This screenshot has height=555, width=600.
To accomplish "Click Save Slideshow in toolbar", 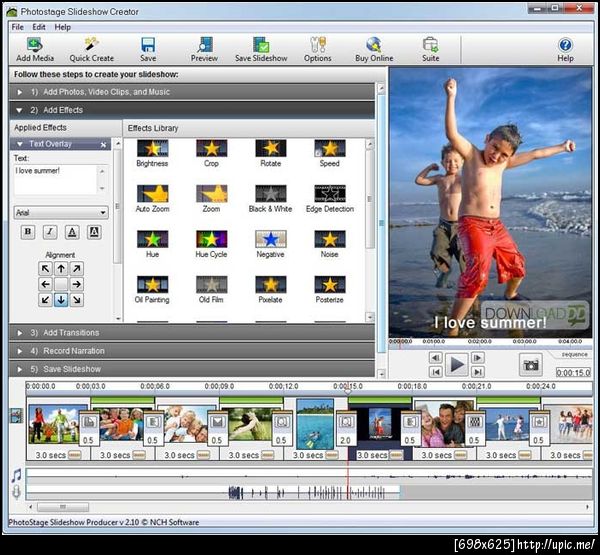I will pyautogui.click(x=261, y=50).
